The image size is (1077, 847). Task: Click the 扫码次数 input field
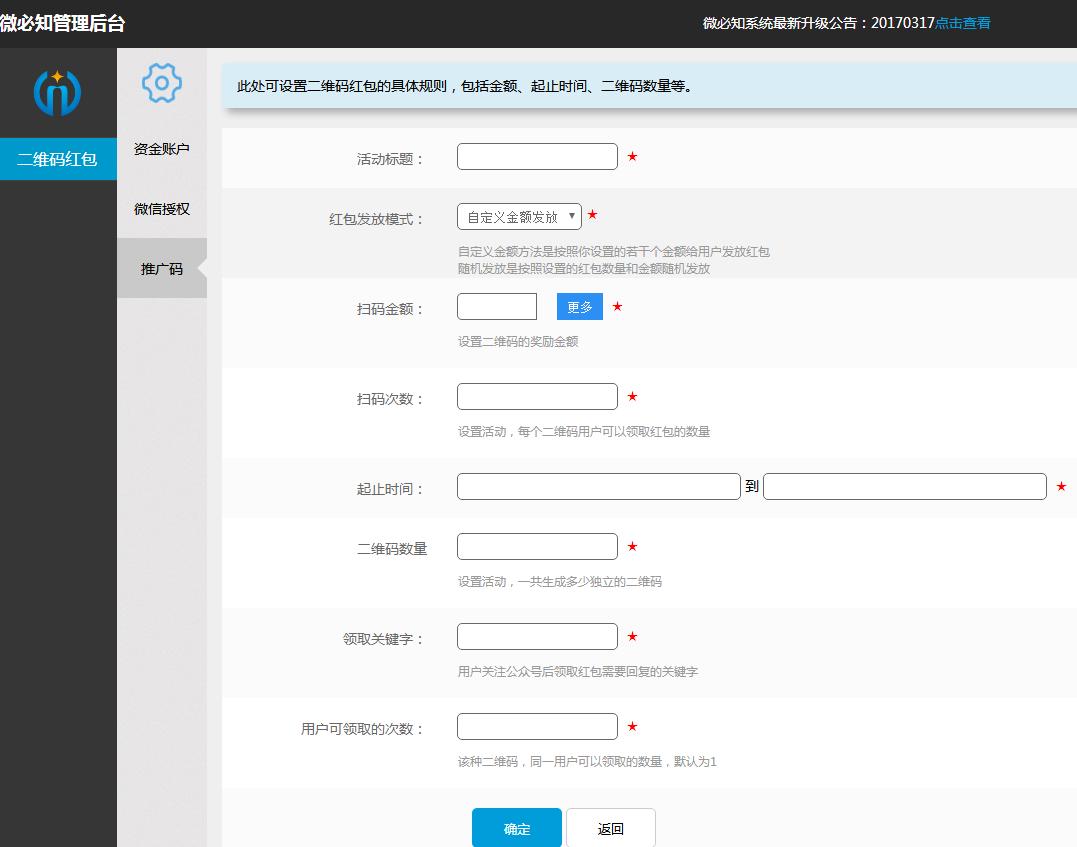pyautogui.click(x=537, y=396)
